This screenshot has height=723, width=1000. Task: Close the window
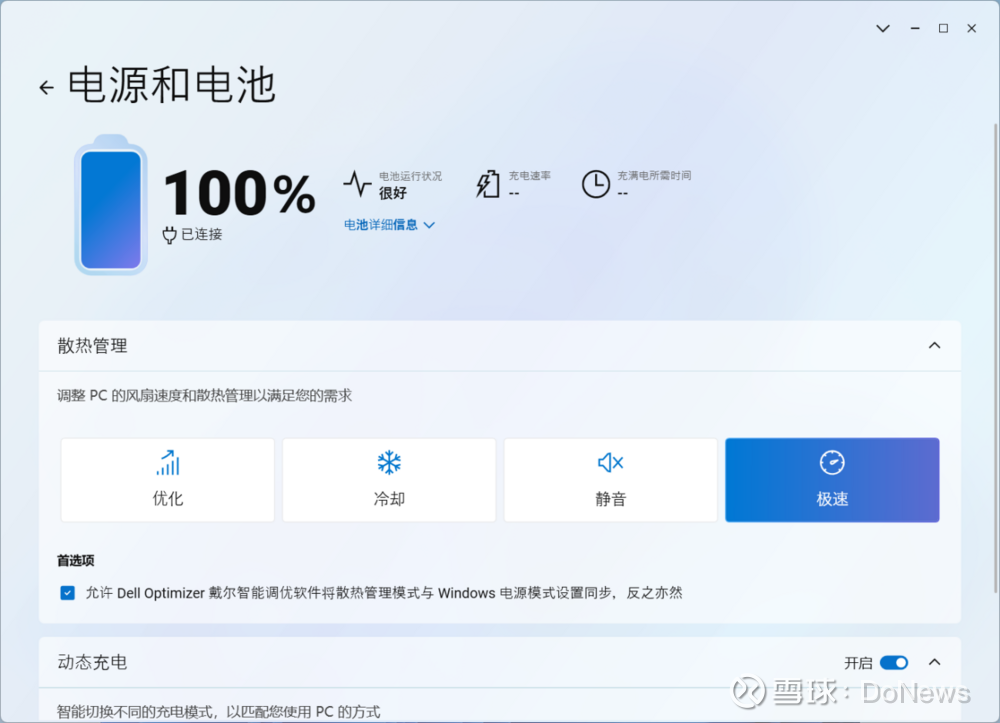coord(971,29)
